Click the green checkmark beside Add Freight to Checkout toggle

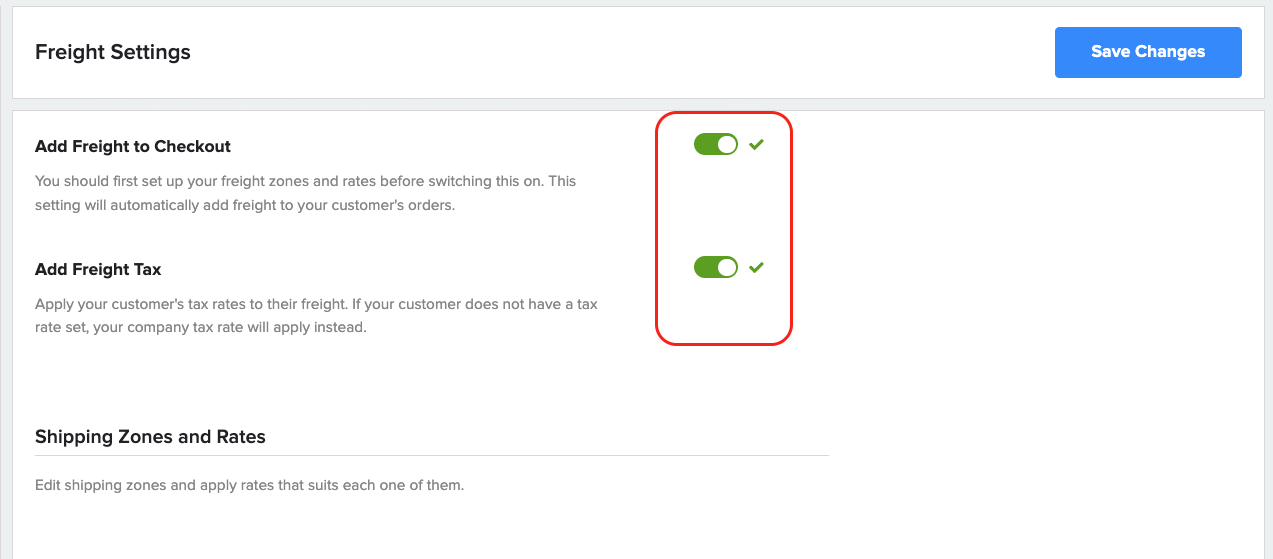(x=757, y=145)
